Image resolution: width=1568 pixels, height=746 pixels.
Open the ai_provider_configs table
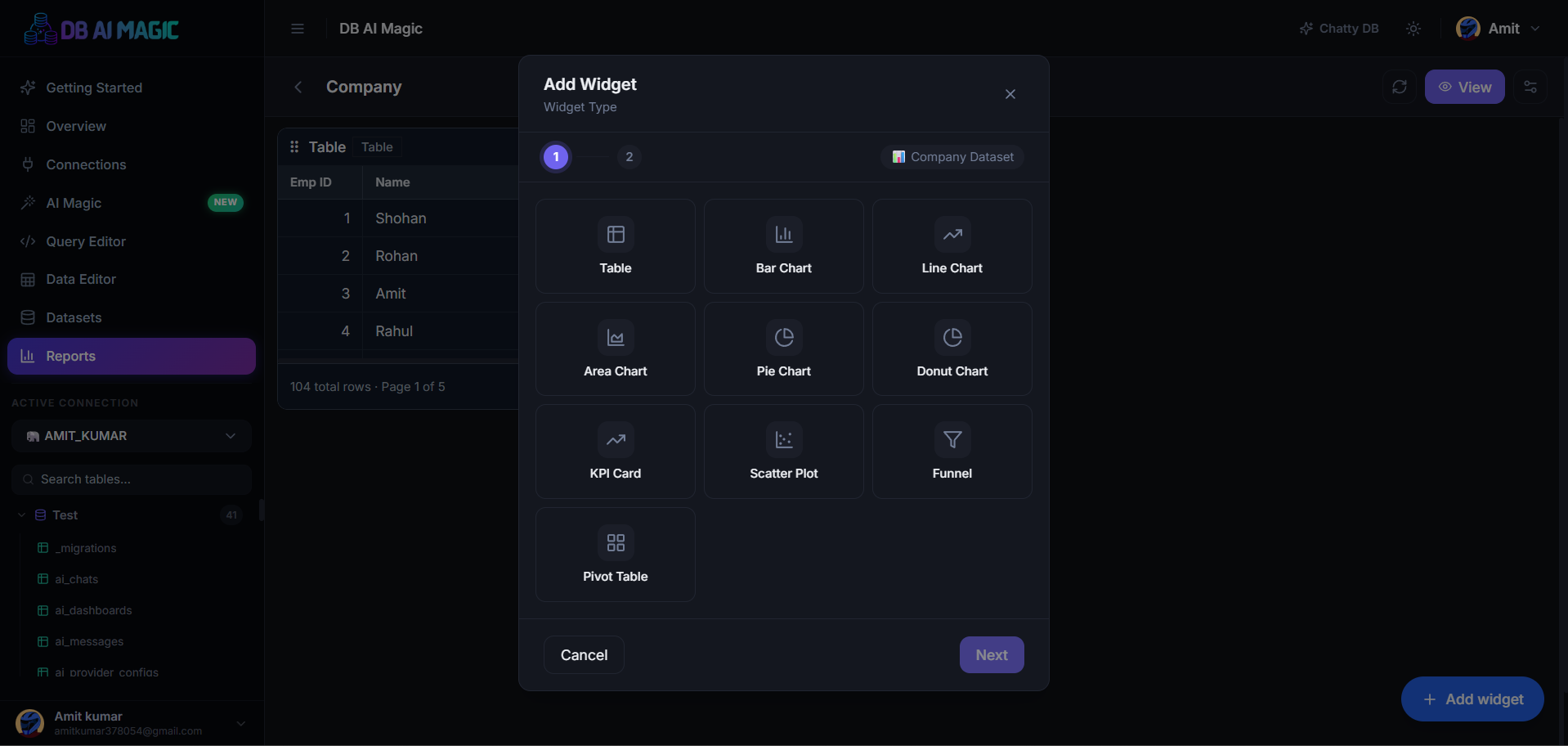98,672
